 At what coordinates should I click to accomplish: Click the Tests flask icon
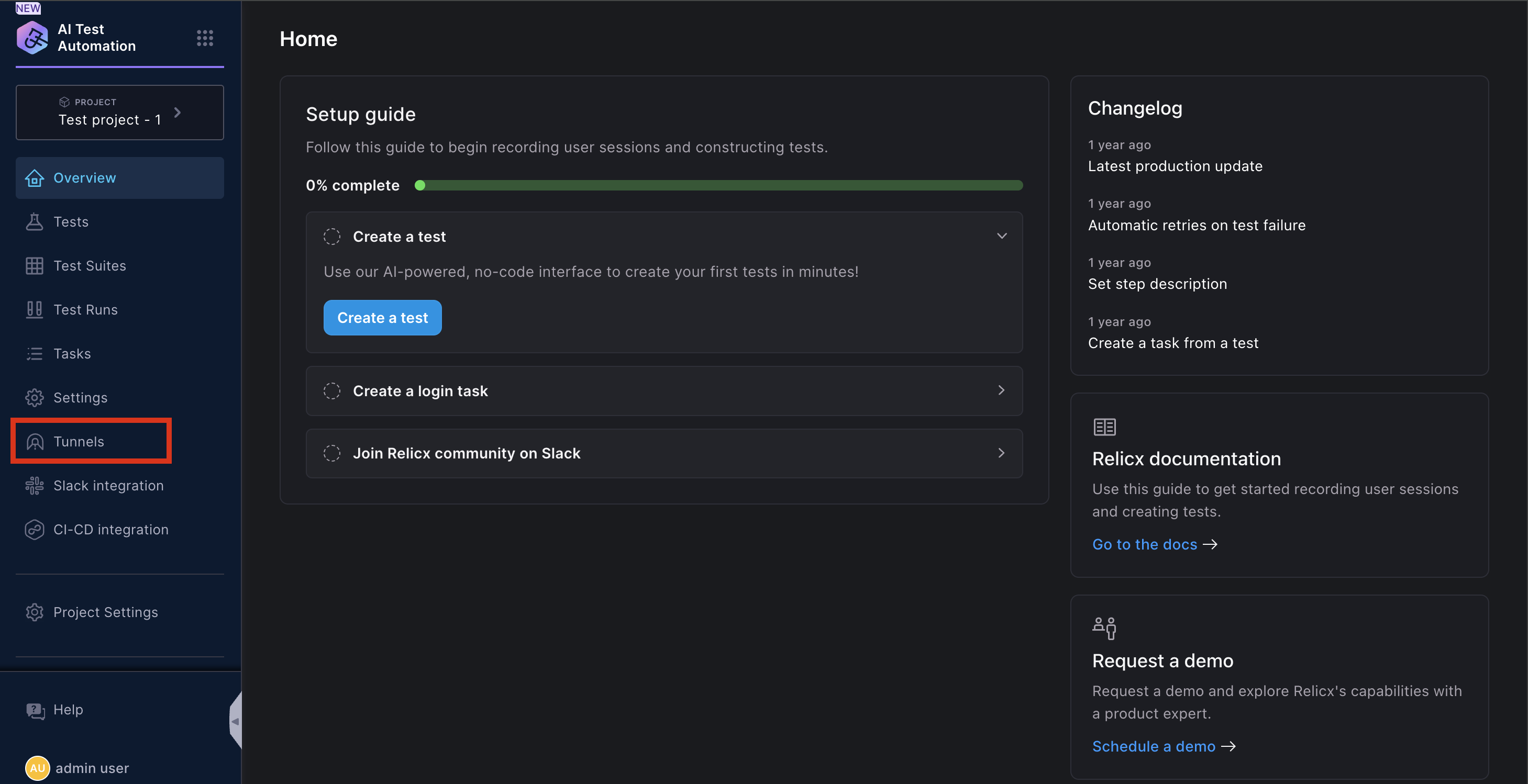(35, 222)
